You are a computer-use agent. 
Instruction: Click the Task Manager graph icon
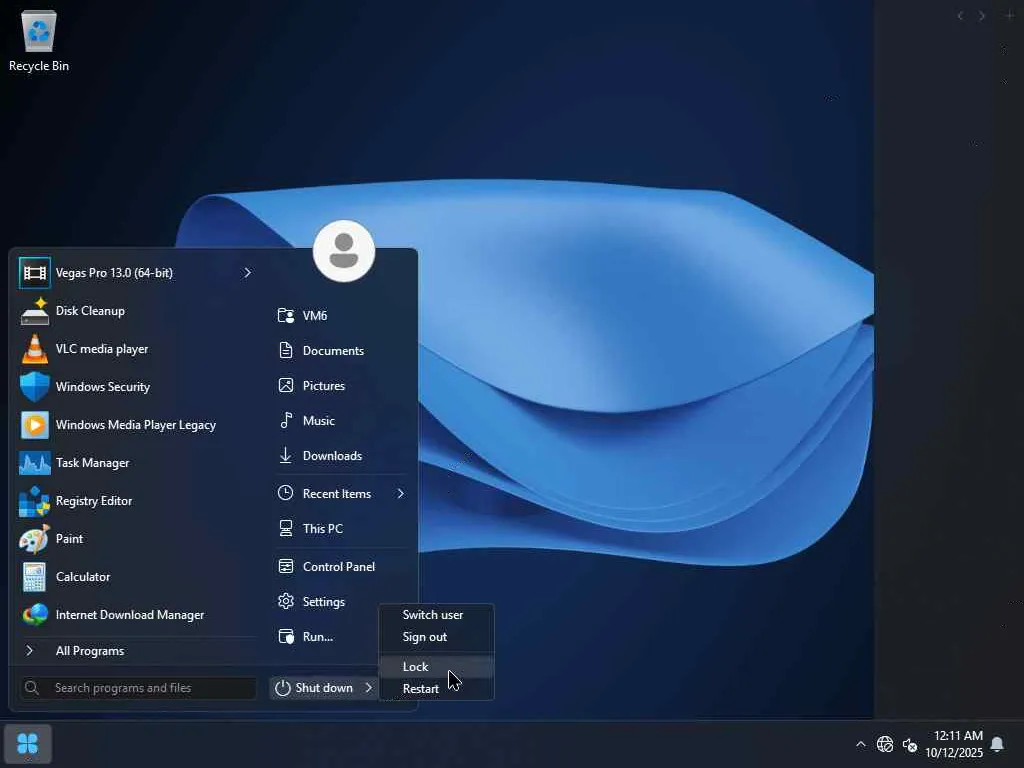[35, 462]
